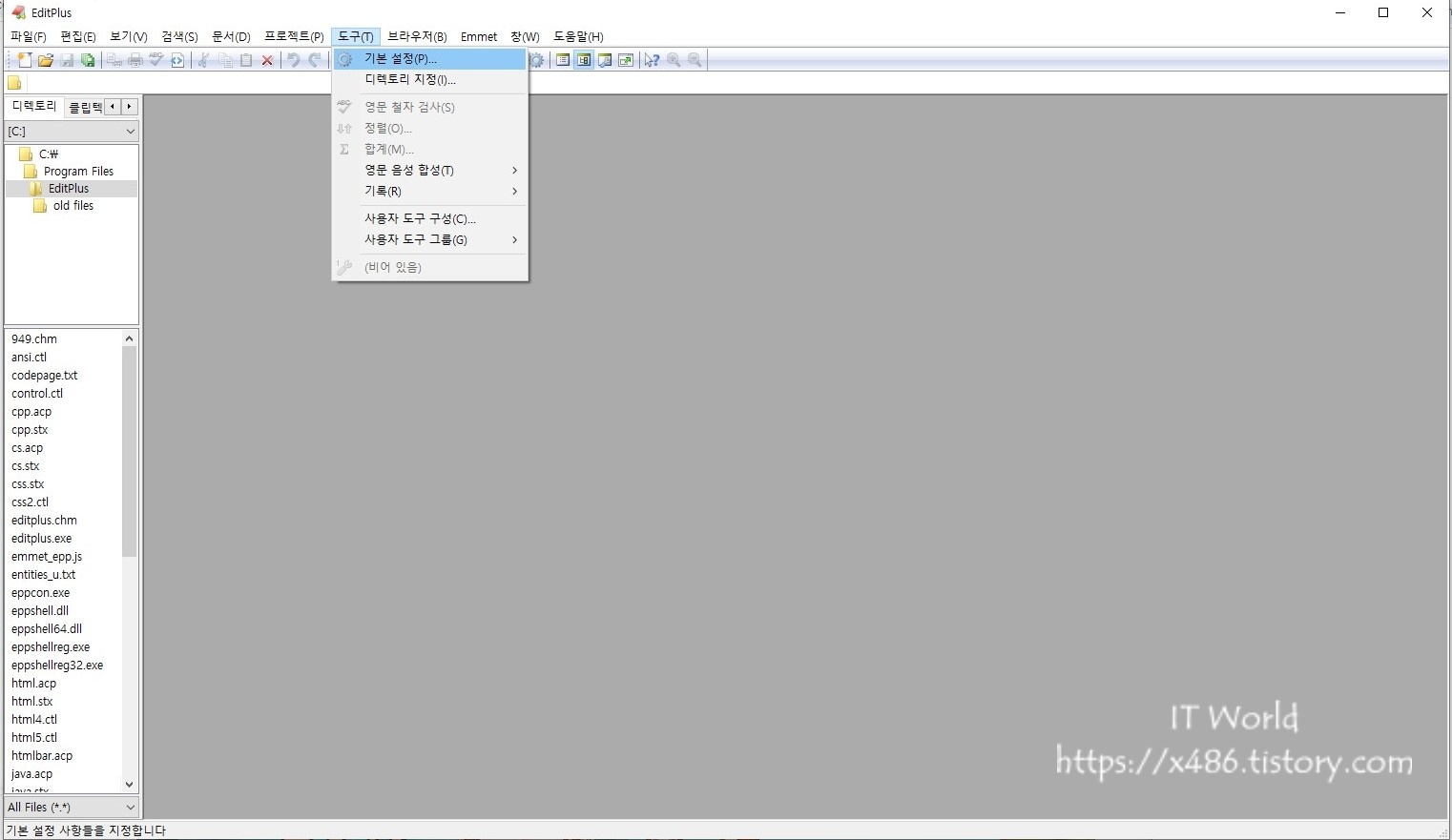
Task: Open the 파일(F) menu
Action: pos(29,36)
